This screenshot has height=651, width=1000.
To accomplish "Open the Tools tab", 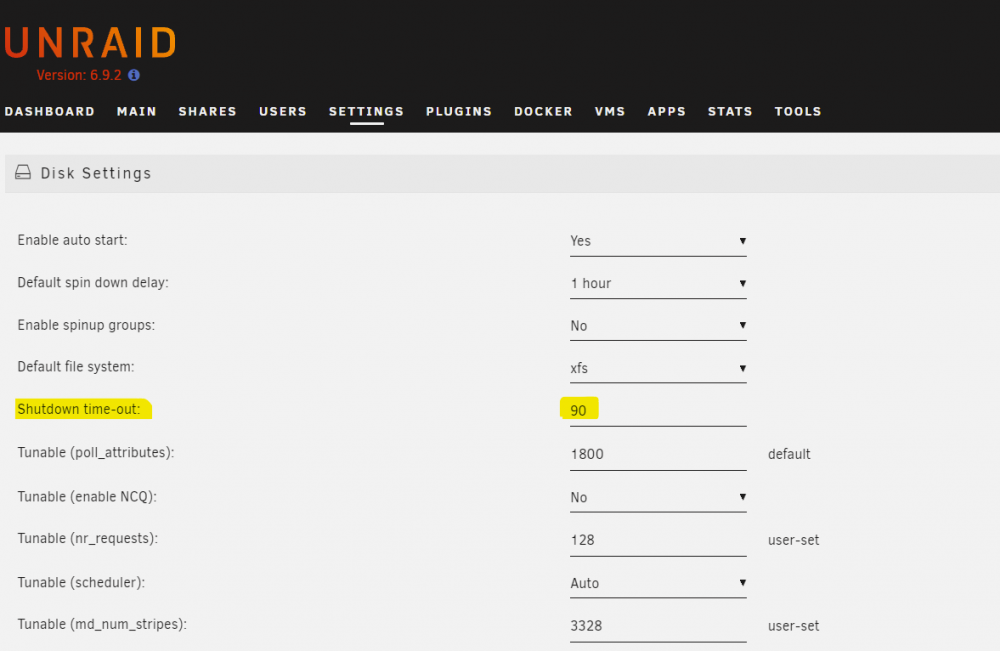I will [x=798, y=112].
